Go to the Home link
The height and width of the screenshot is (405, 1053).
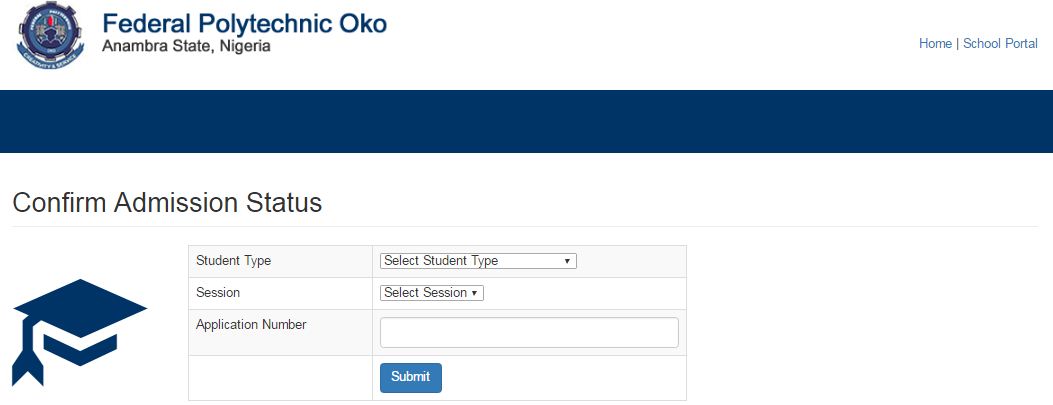(935, 44)
